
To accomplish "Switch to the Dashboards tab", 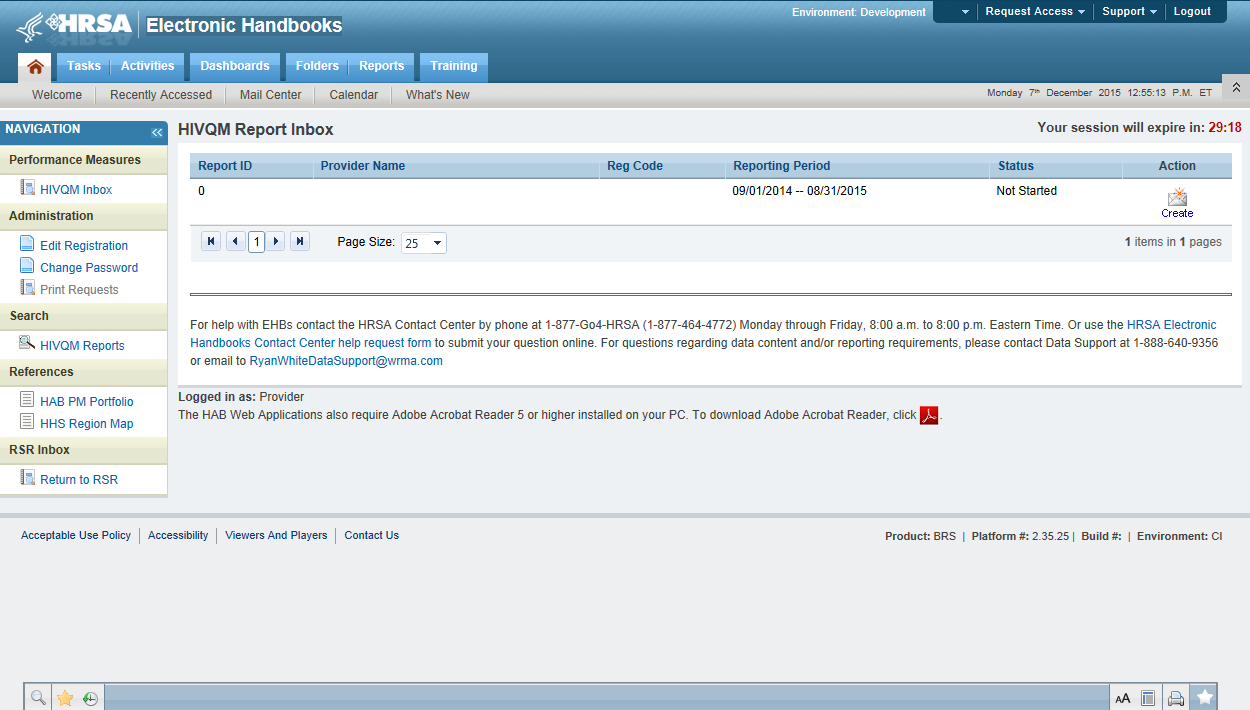I will (x=235, y=66).
